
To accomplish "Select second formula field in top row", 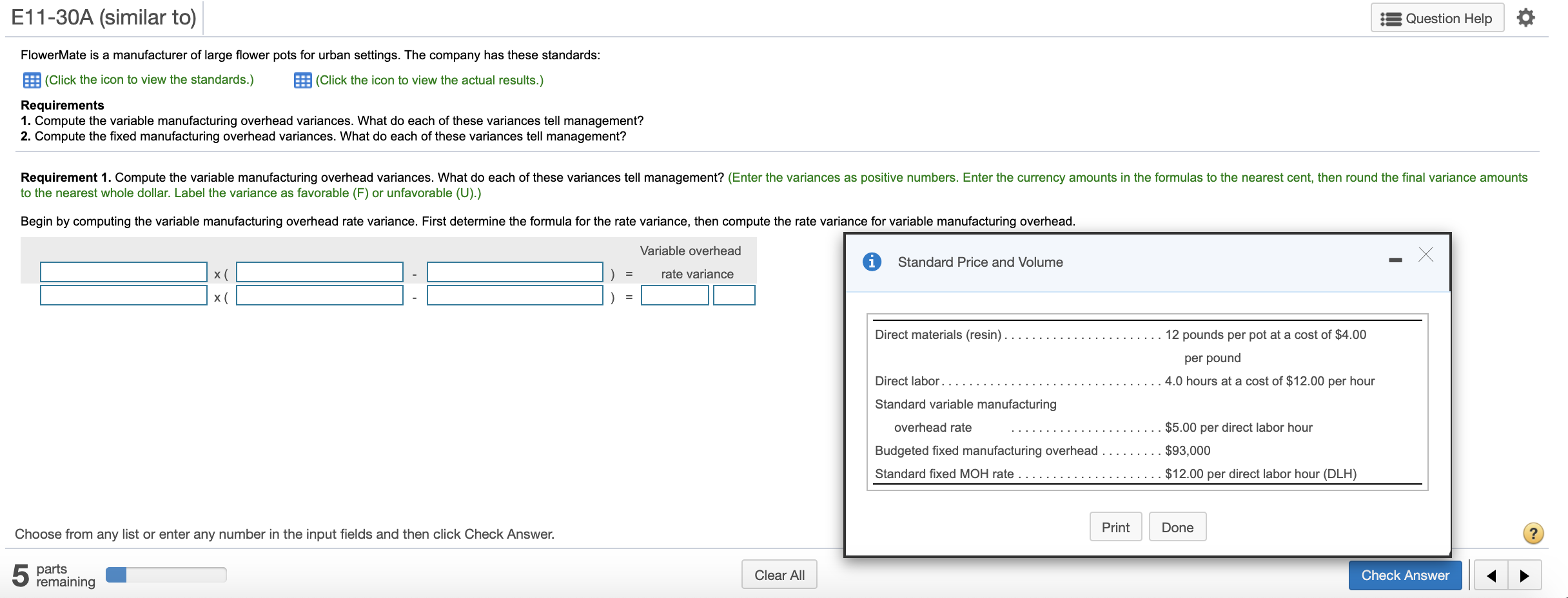I will point(320,272).
